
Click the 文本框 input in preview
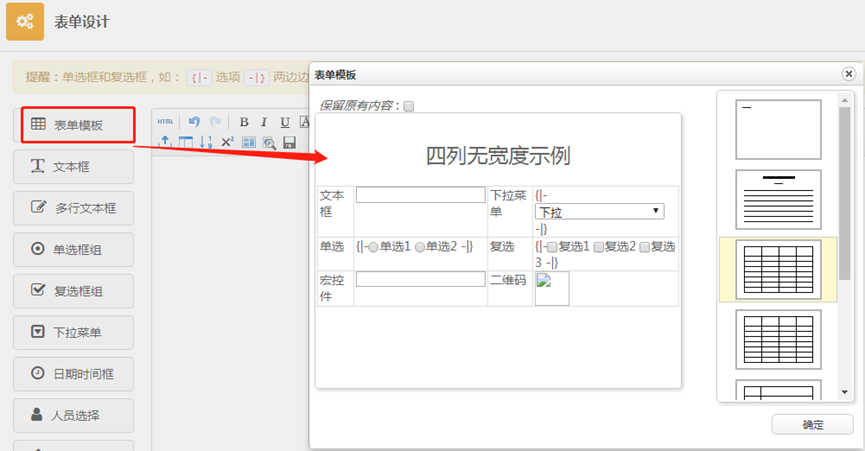pos(420,195)
